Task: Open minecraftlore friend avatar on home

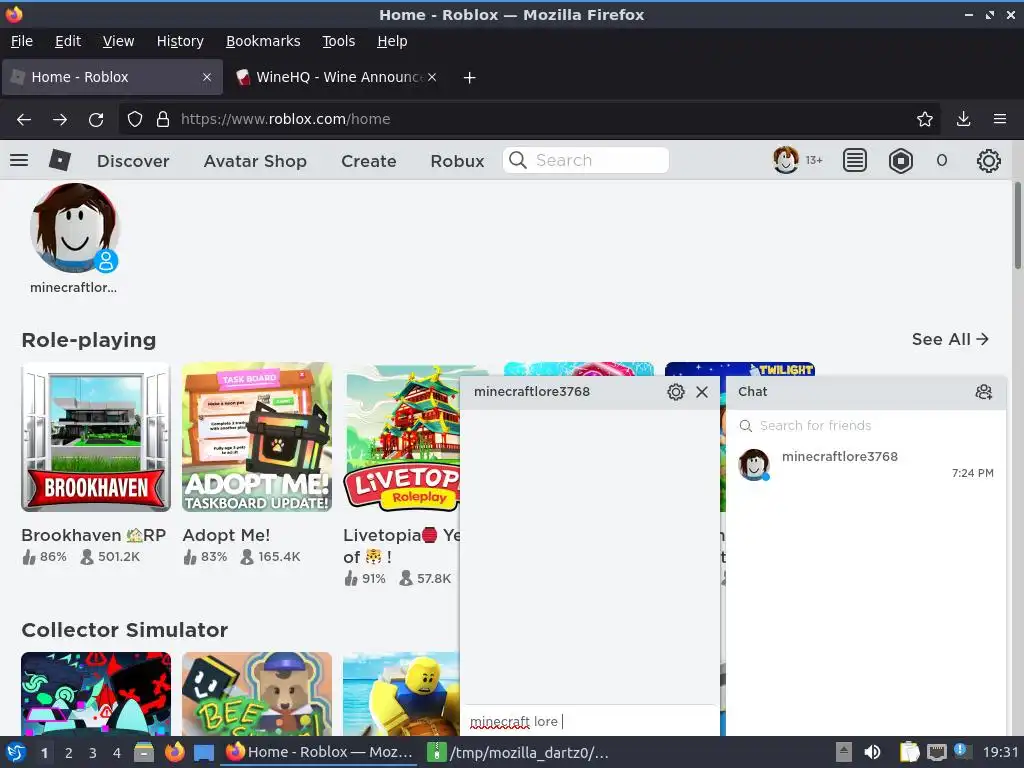Action: 74,227
